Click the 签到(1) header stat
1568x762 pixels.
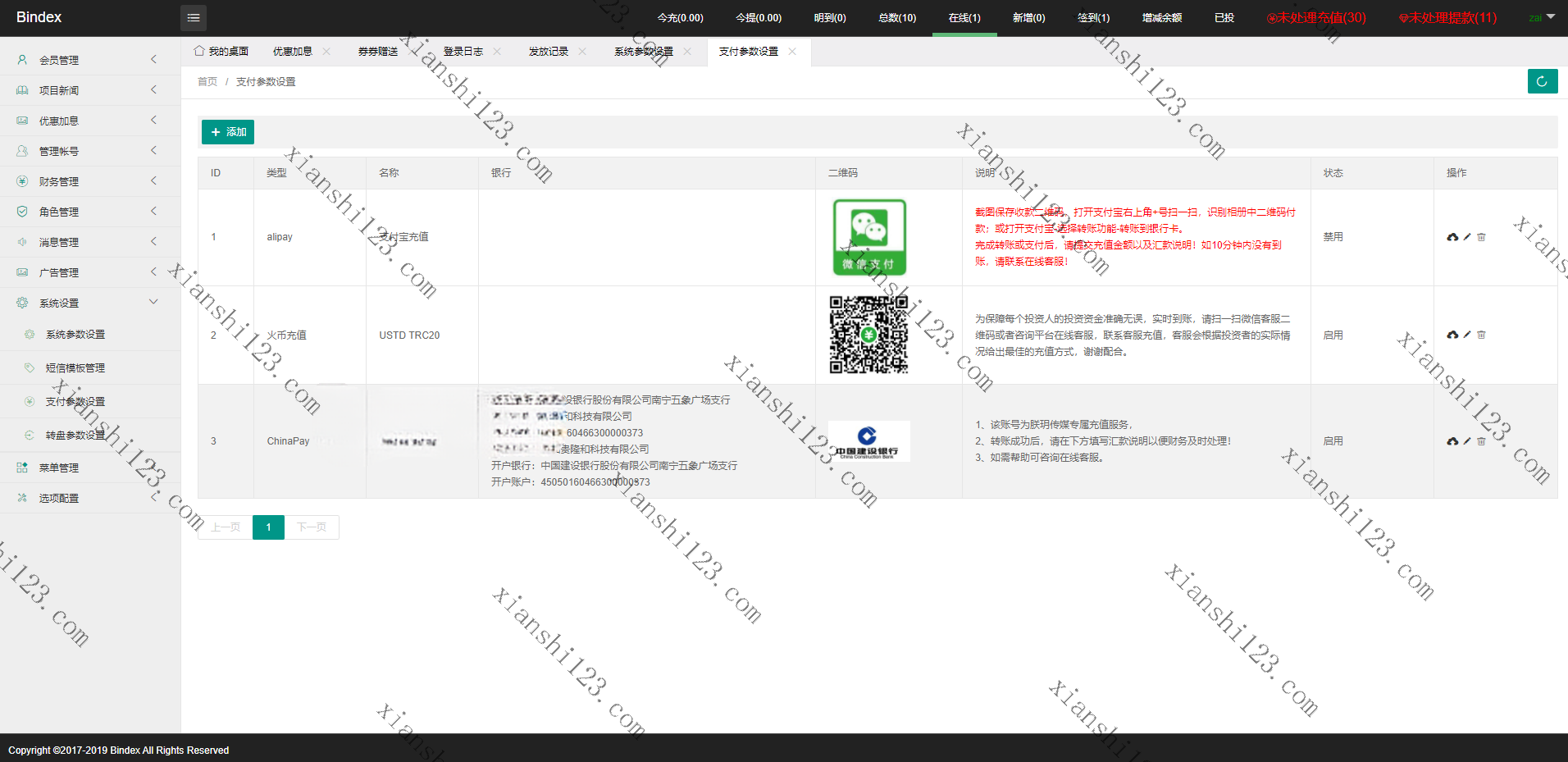tap(1093, 17)
